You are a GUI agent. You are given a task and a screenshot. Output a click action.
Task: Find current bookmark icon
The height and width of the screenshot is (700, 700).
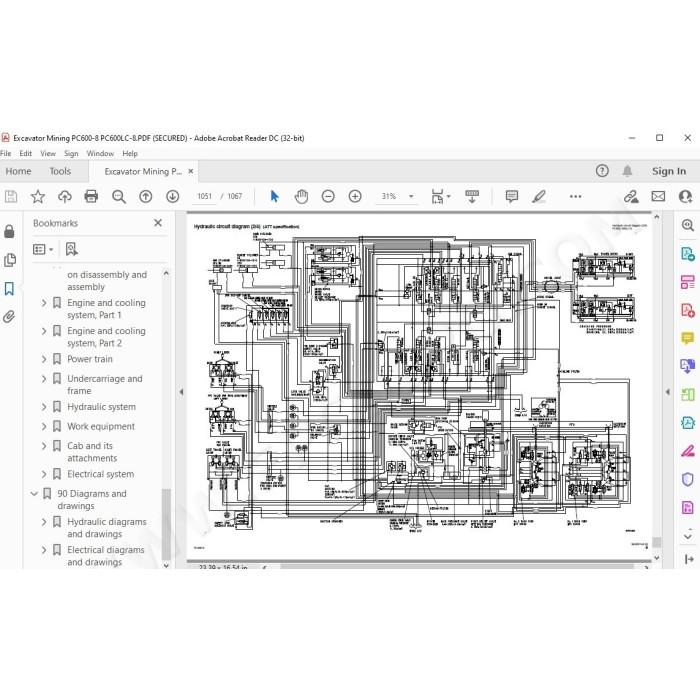coord(71,249)
